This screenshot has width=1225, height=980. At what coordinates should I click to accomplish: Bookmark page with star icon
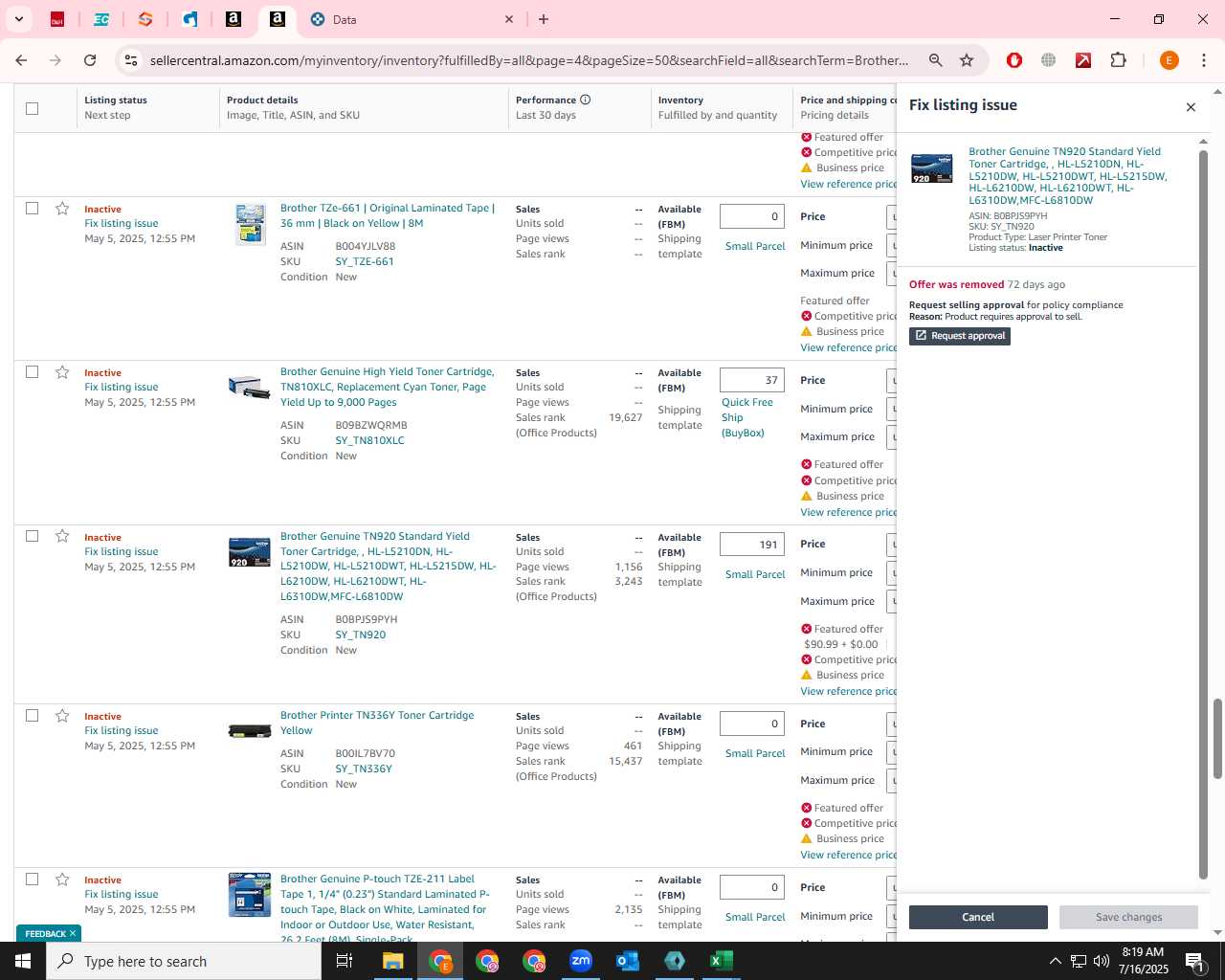coord(967,60)
